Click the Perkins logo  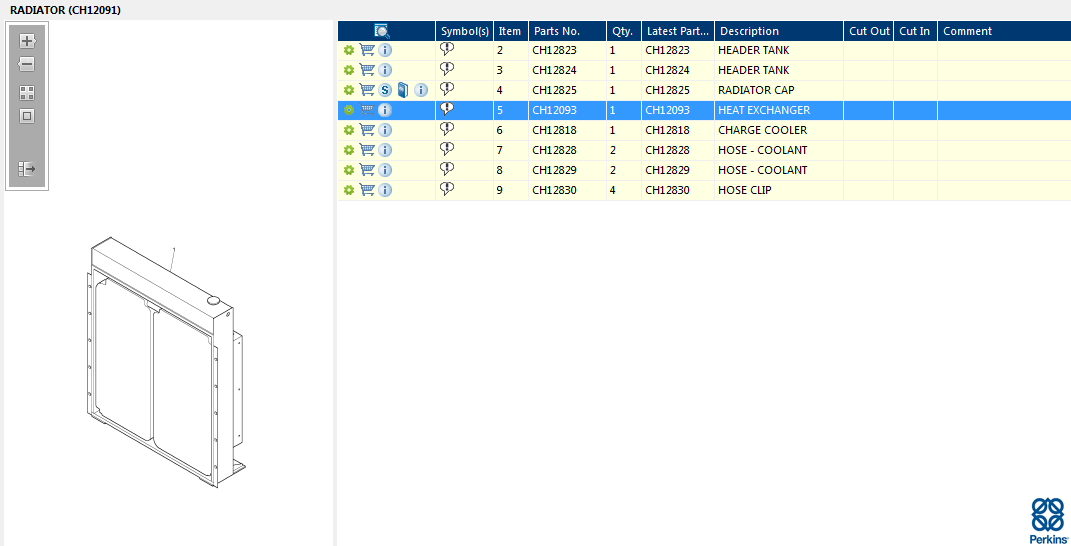coord(1047,519)
